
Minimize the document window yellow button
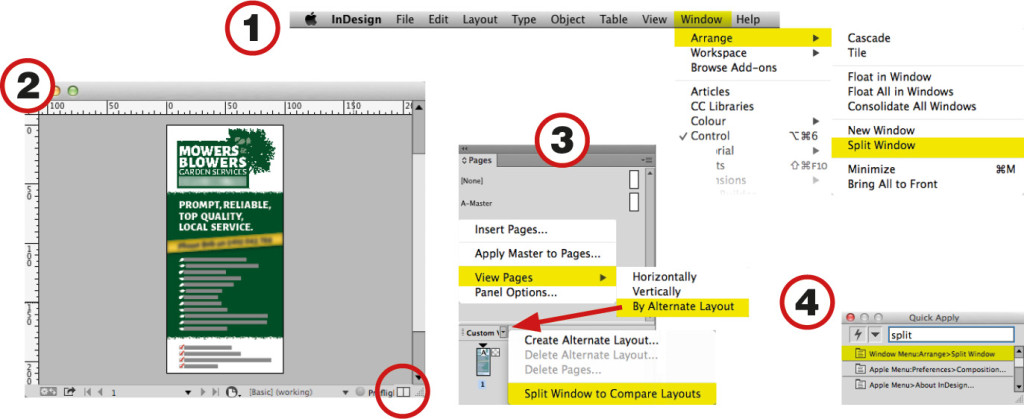tap(56, 91)
